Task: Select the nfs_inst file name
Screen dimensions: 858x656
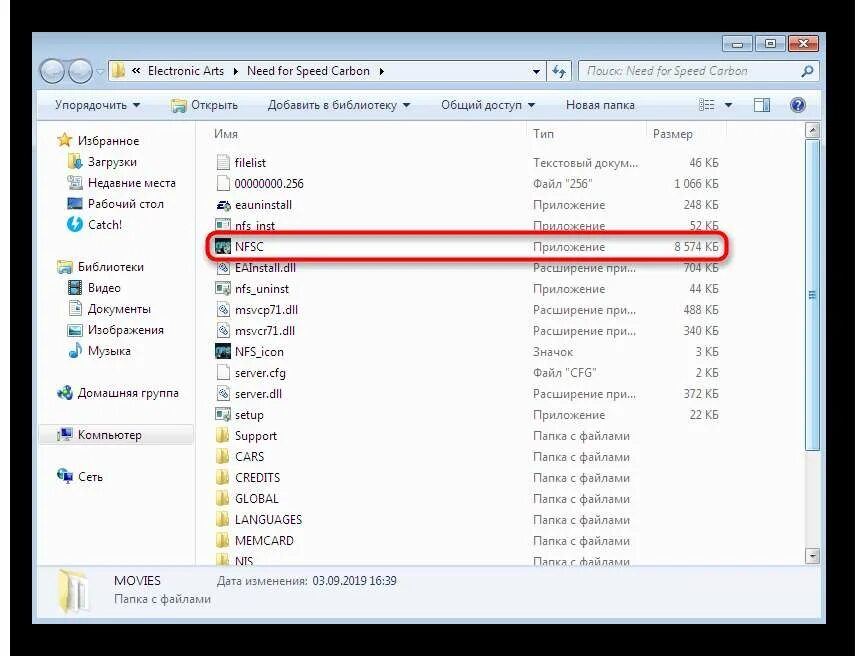Action: [255, 225]
